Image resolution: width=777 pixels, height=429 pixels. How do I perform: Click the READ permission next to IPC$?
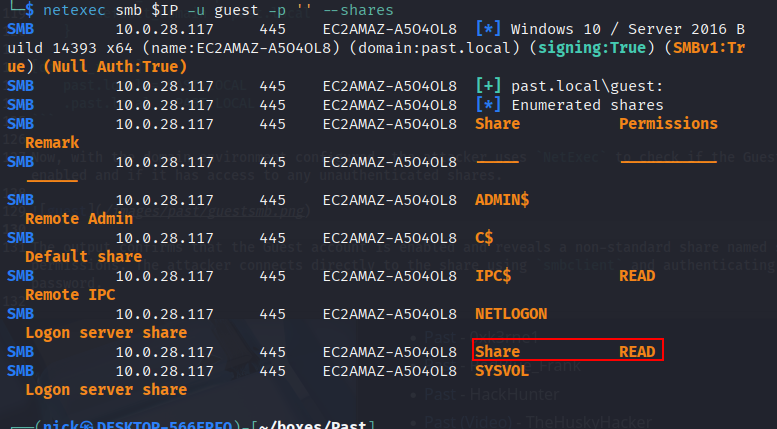pyautogui.click(x=637, y=276)
